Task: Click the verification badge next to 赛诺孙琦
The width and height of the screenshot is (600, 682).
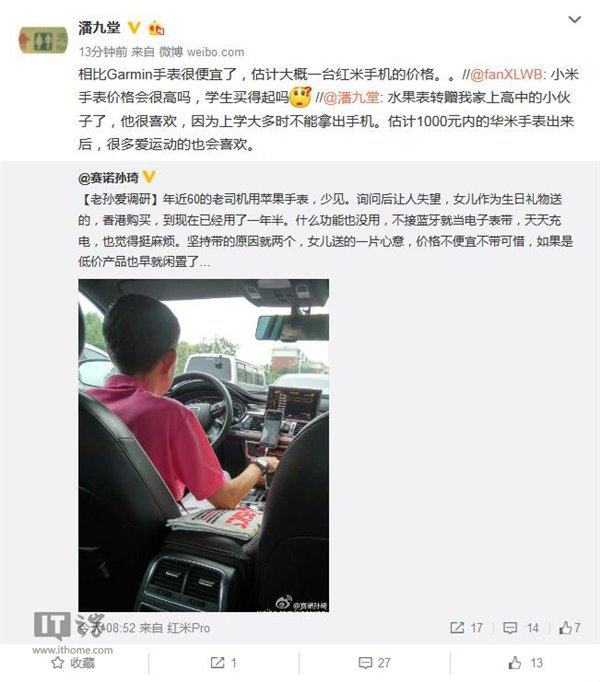Action: click(149, 177)
